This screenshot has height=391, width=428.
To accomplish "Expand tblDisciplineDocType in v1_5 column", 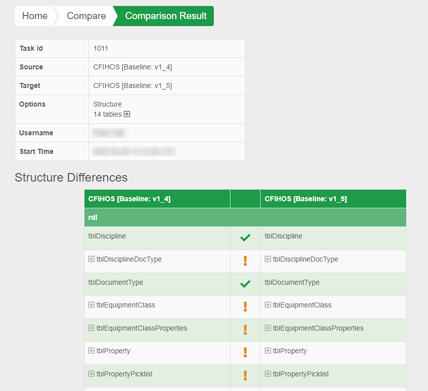I will coord(267,259).
